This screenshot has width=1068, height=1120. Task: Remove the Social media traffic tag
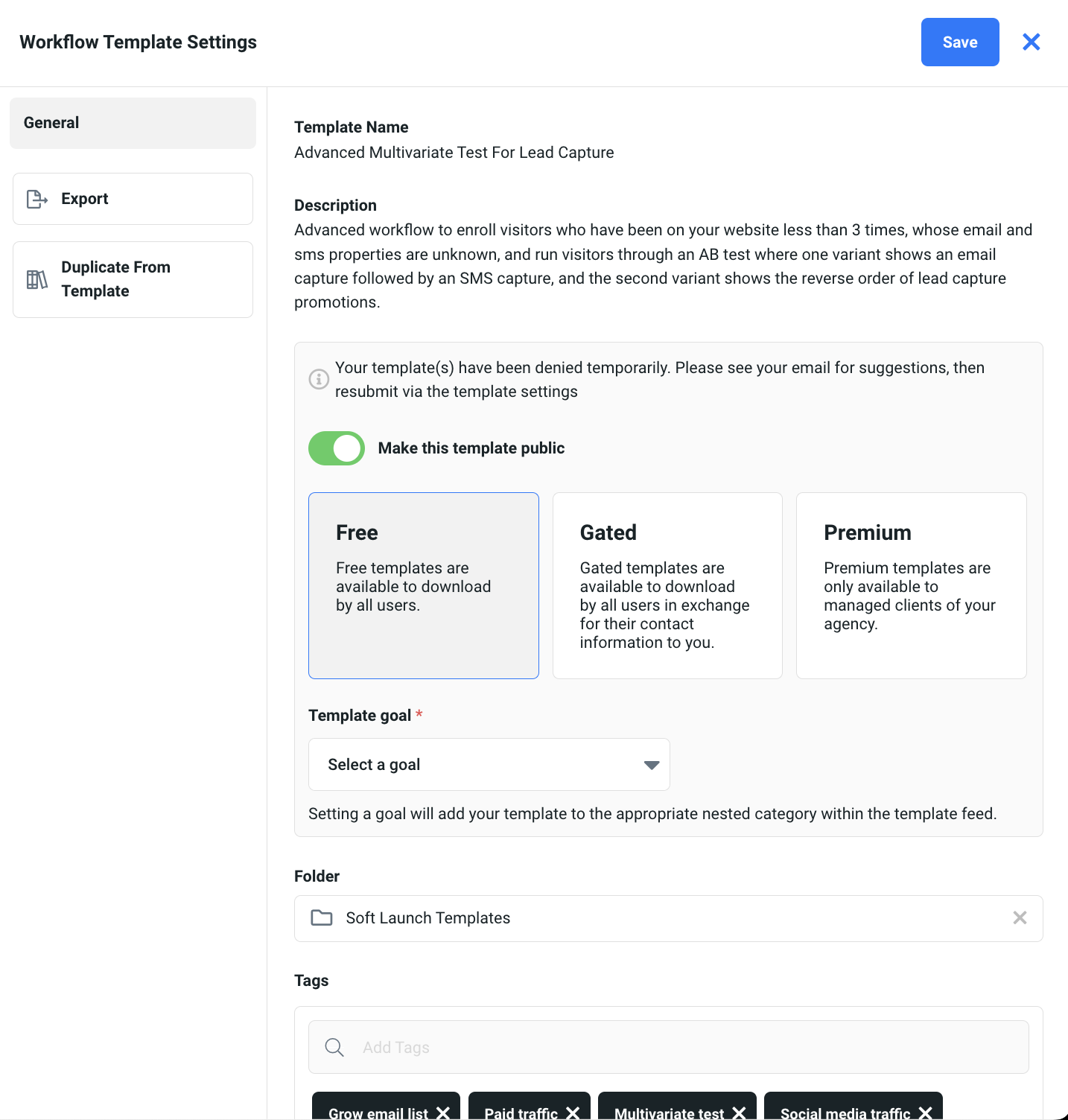pyautogui.click(x=925, y=1113)
